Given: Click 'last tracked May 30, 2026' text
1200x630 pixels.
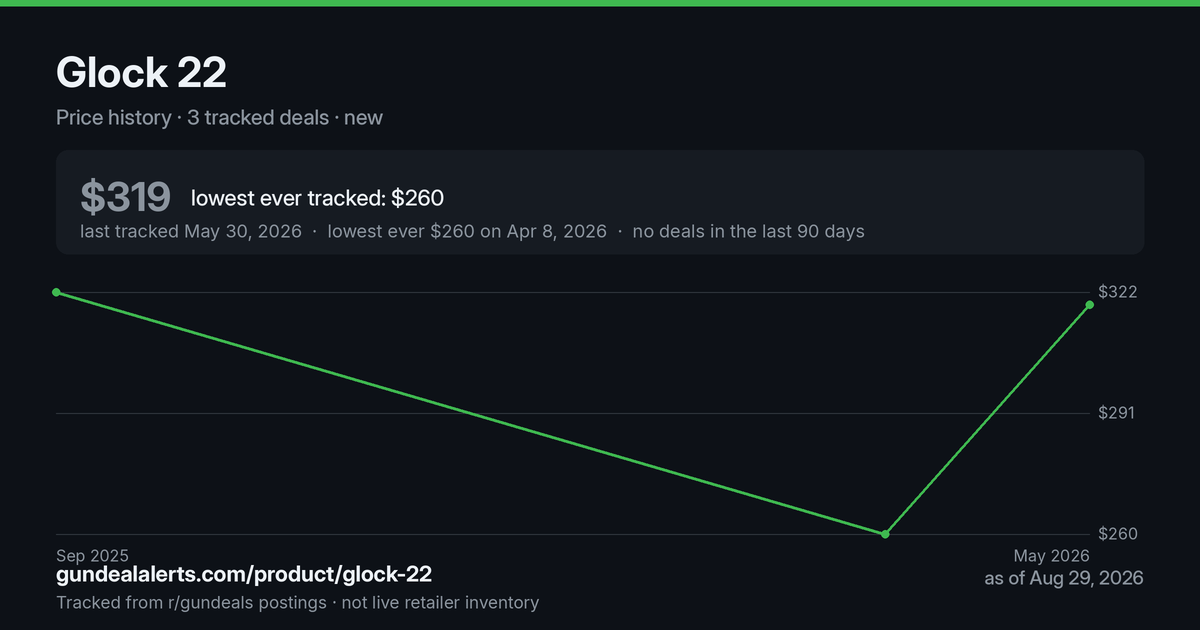Looking at the screenshot, I should (x=191, y=231).
